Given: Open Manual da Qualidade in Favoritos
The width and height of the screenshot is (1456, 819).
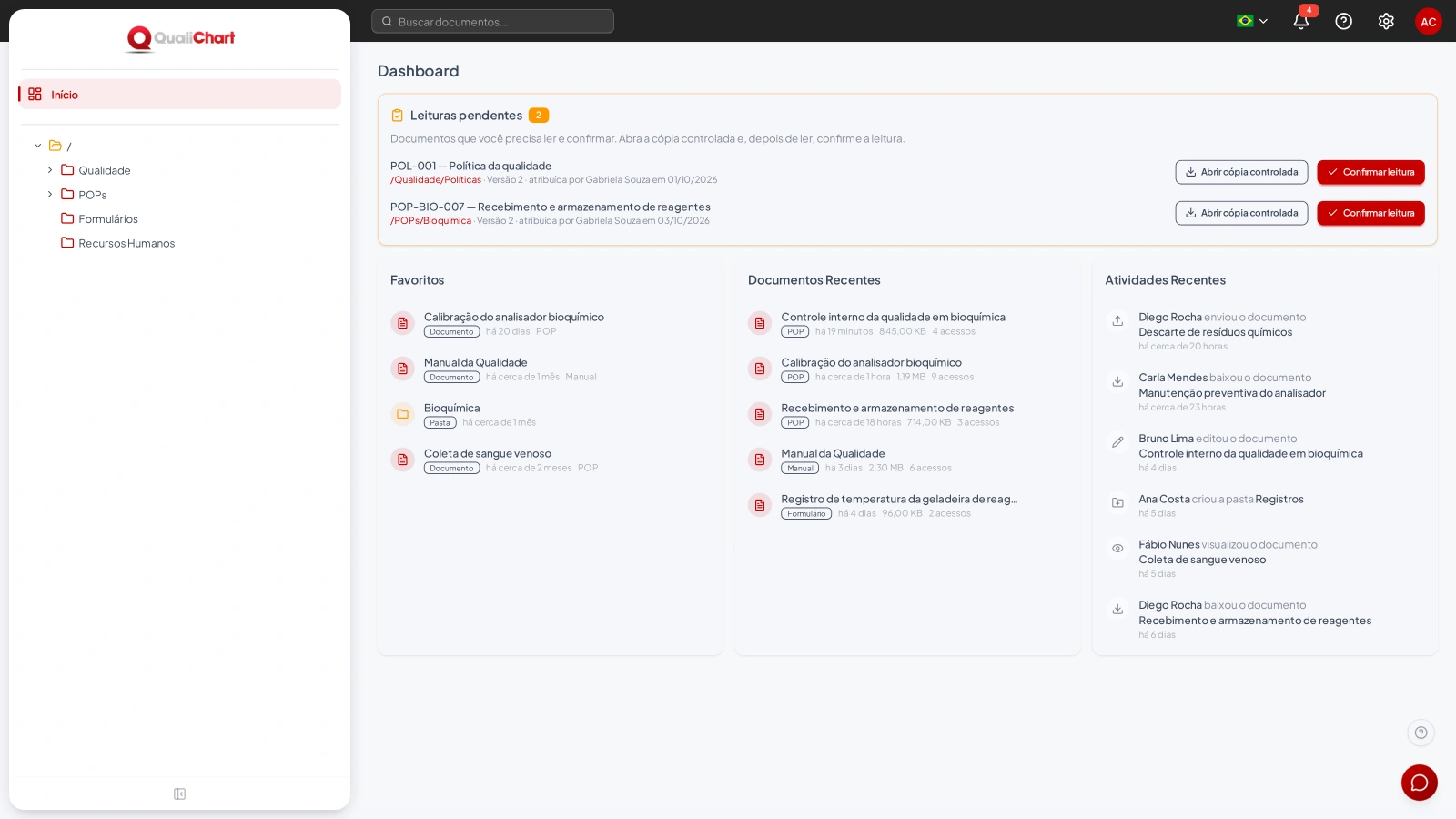Looking at the screenshot, I should (x=475, y=362).
